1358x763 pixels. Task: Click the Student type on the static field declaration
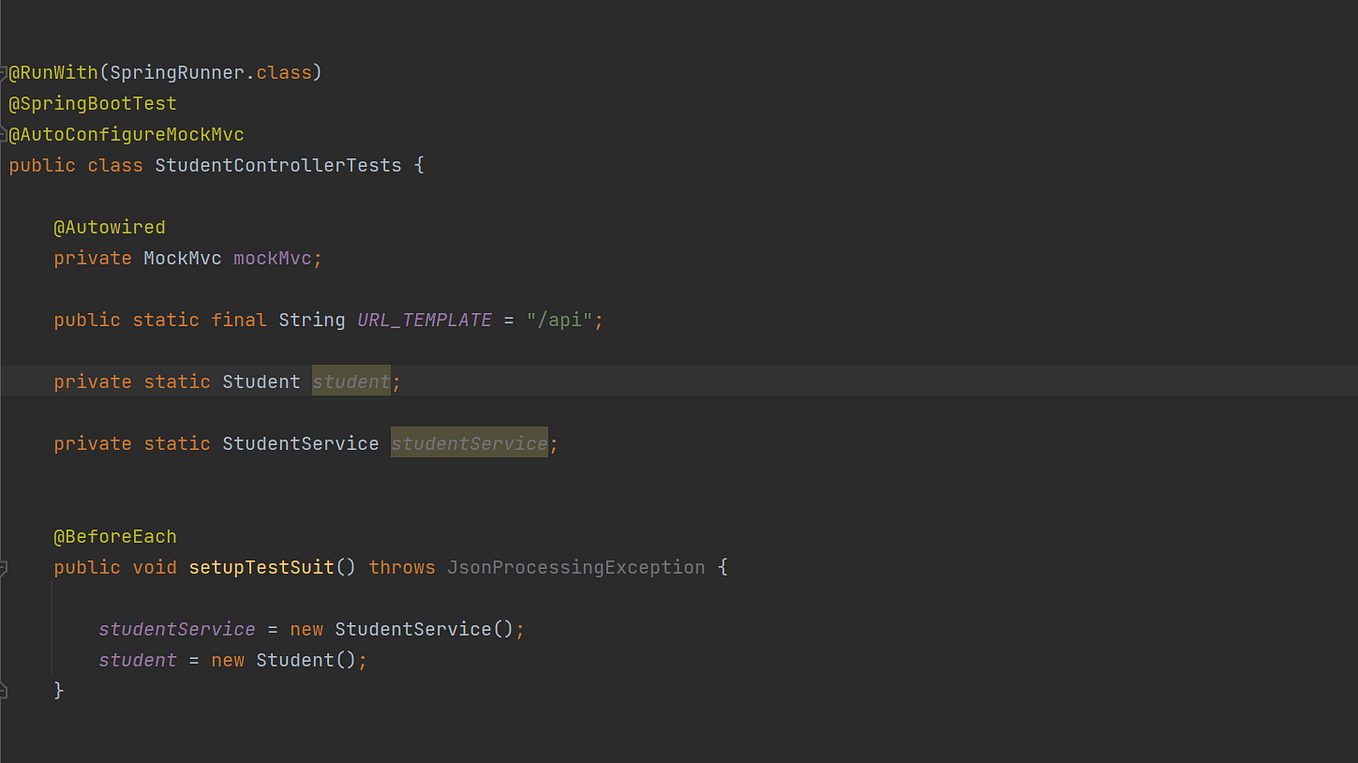coord(261,381)
